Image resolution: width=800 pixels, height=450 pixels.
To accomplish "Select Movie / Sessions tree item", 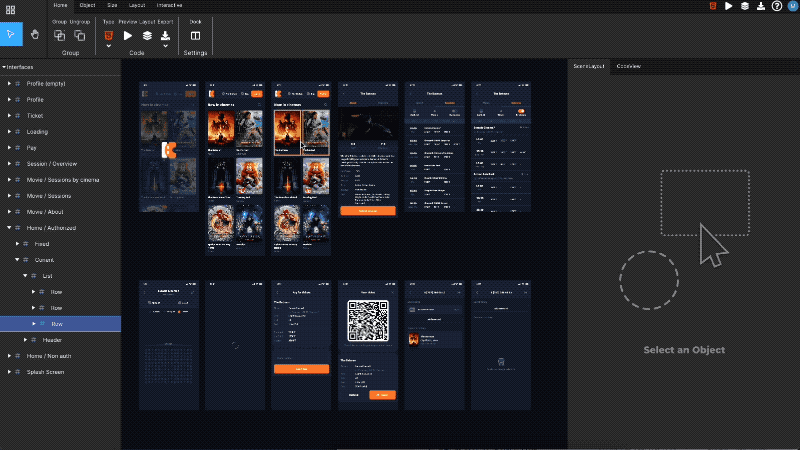I will point(49,196).
